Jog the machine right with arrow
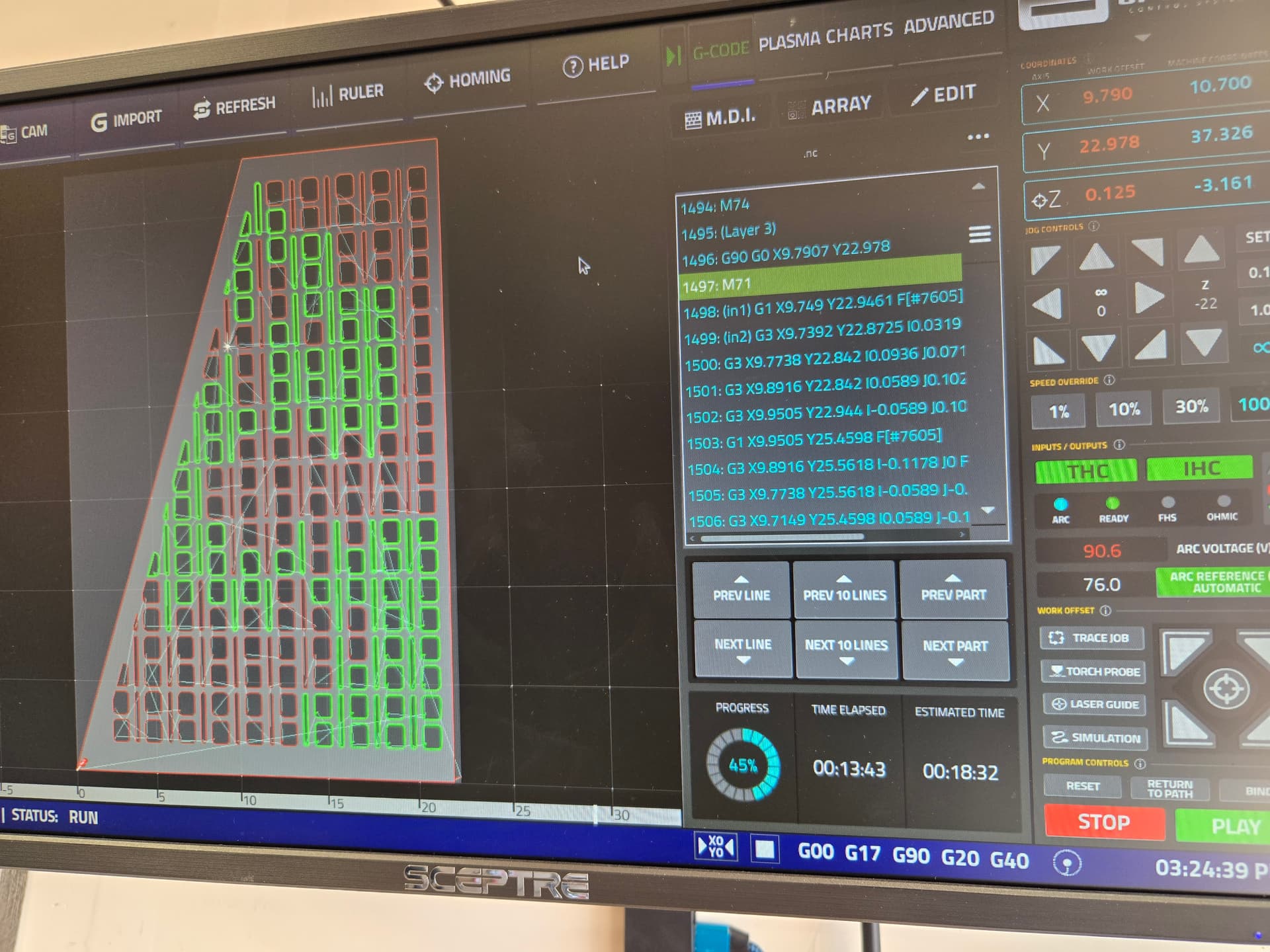1270x952 pixels. pos(1149,297)
